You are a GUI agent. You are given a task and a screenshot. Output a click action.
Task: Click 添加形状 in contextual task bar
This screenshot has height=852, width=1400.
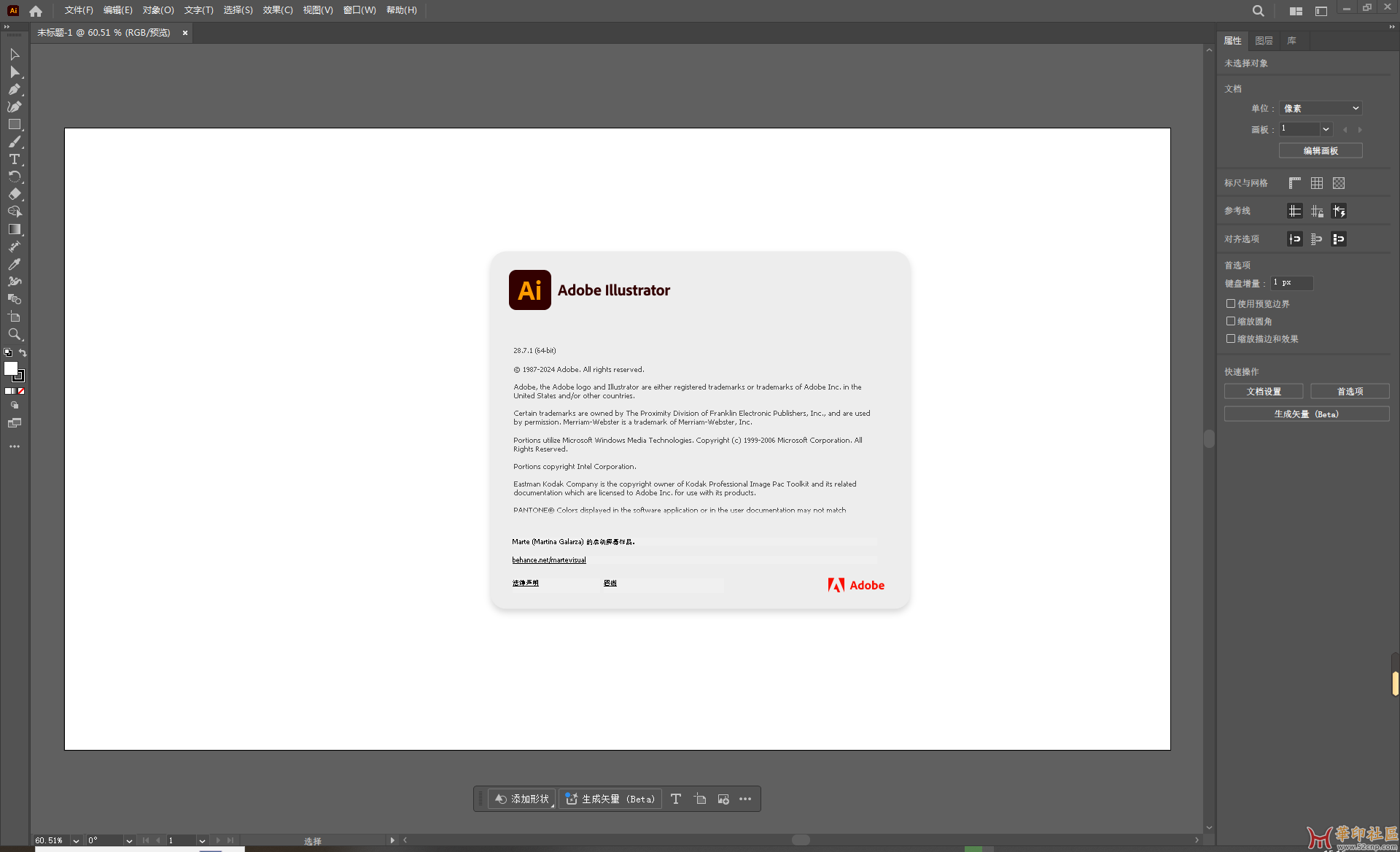tap(521, 799)
